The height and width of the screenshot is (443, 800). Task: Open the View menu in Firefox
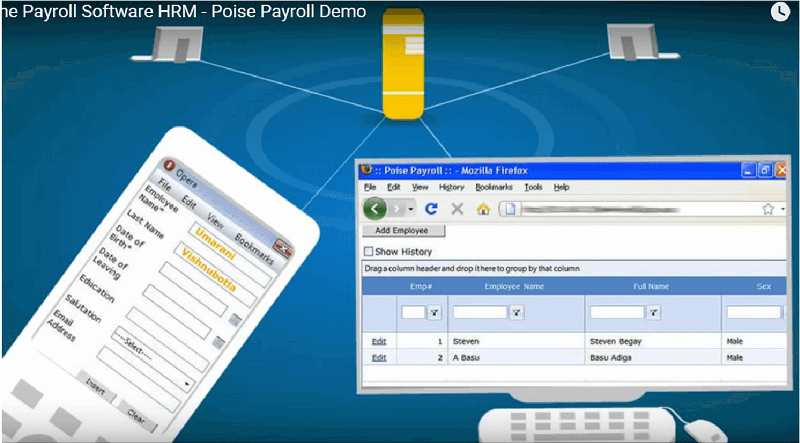[x=420, y=187]
